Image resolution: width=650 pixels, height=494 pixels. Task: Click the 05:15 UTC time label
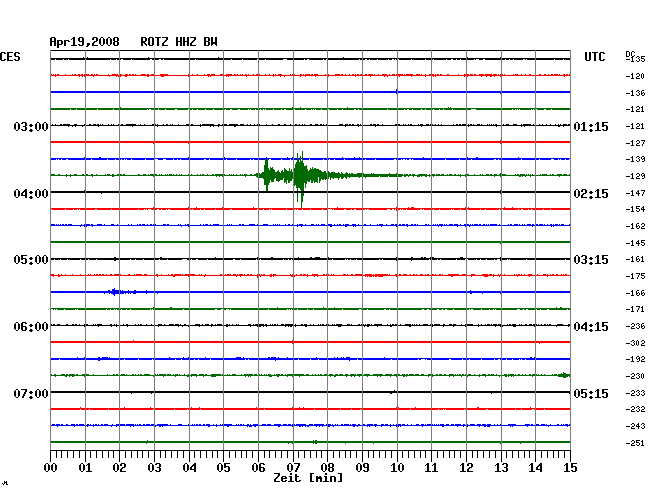point(591,393)
